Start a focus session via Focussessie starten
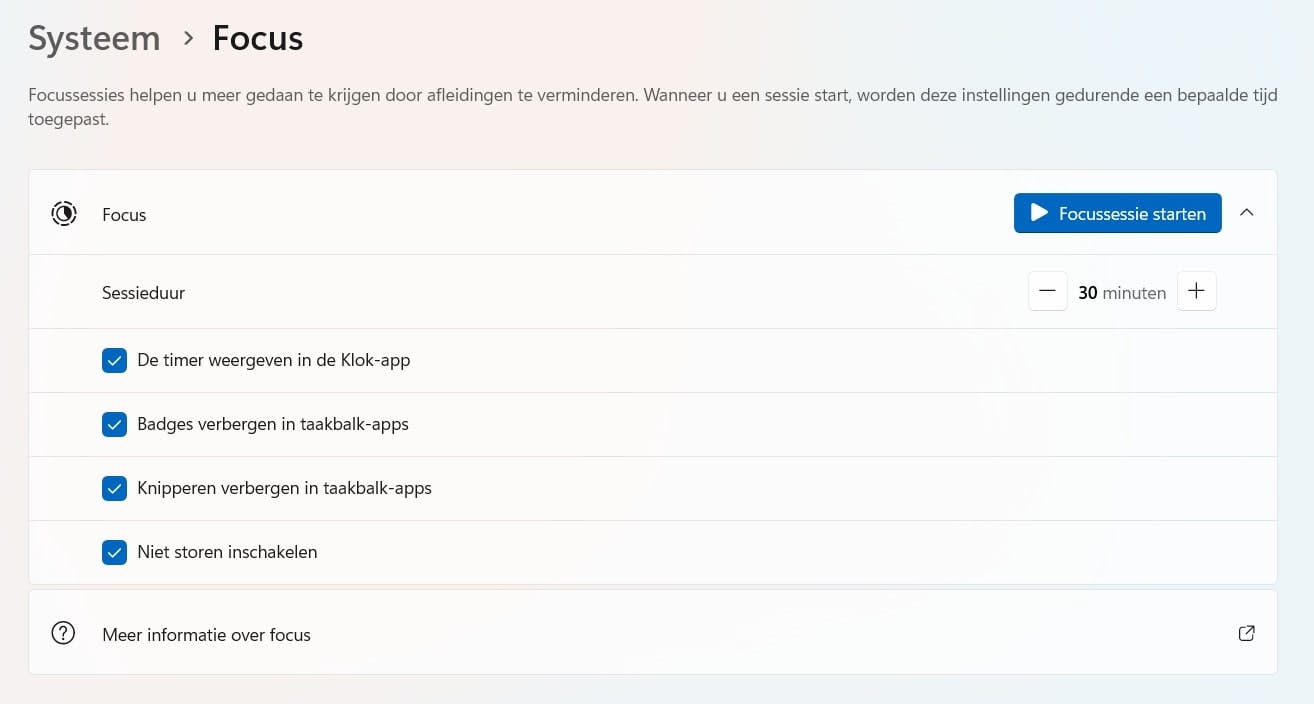This screenshot has width=1314, height=704. 1117,213
